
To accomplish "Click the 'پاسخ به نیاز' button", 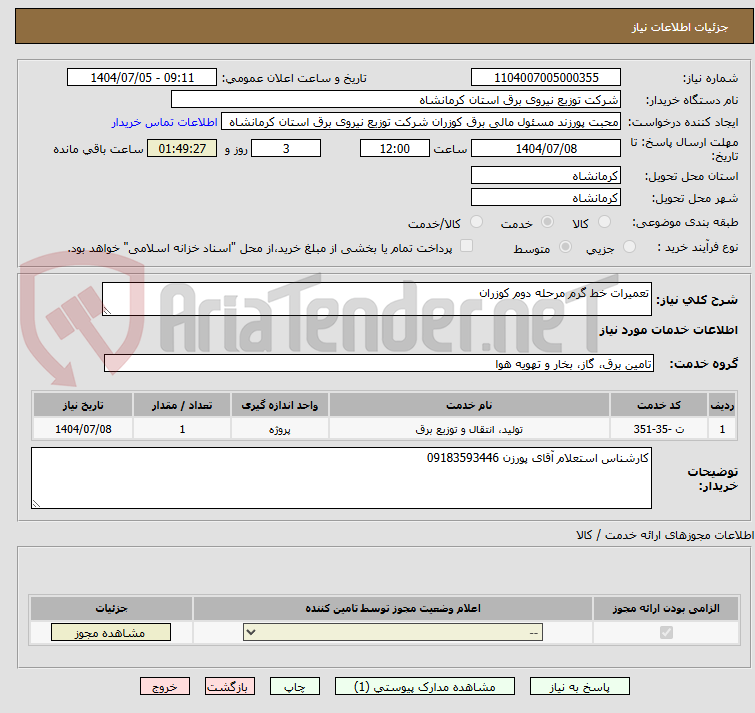I will (580, 687).
